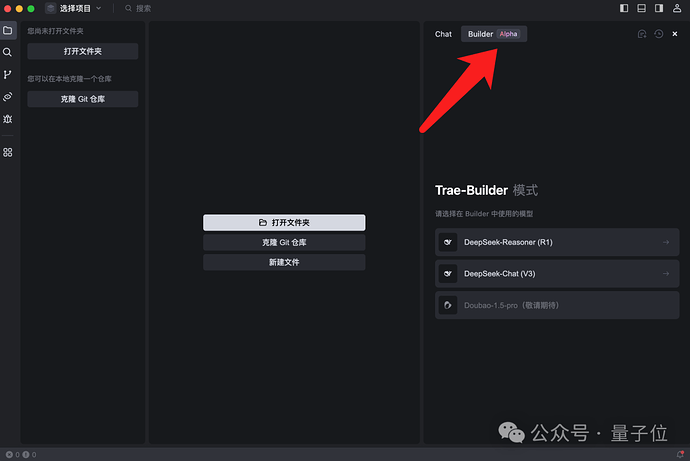The height and width of the screenshot is (461, 690).
Task: Select the DeepSeek-Reasoner (R1) model
Action: 557,242
